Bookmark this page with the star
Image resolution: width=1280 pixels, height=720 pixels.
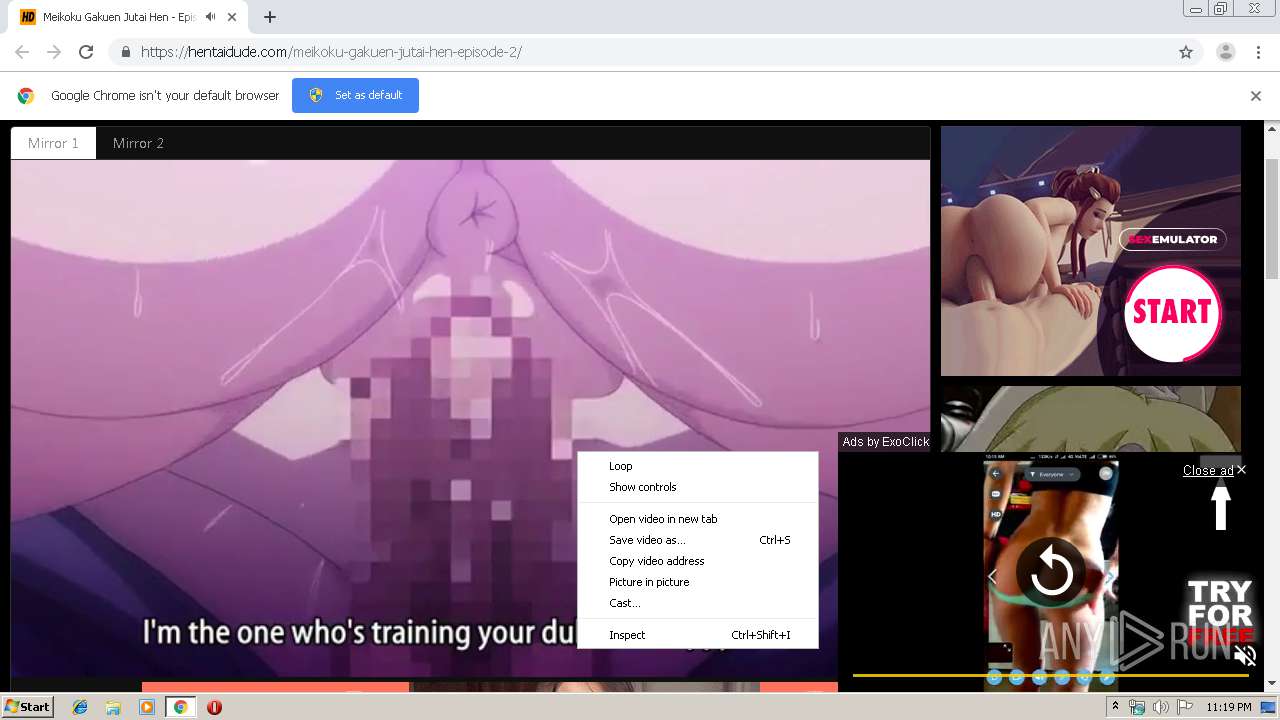tap(1186, 52)
